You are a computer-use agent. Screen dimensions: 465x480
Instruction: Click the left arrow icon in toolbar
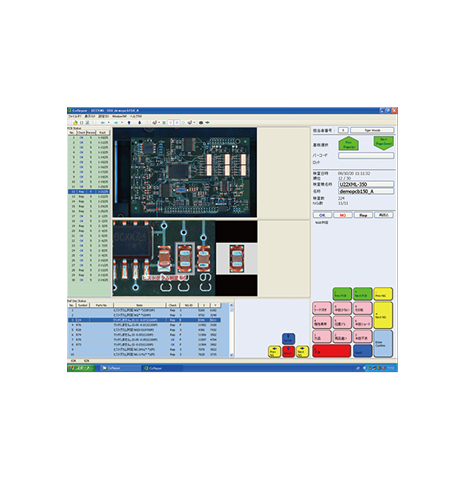pos(103,123)
